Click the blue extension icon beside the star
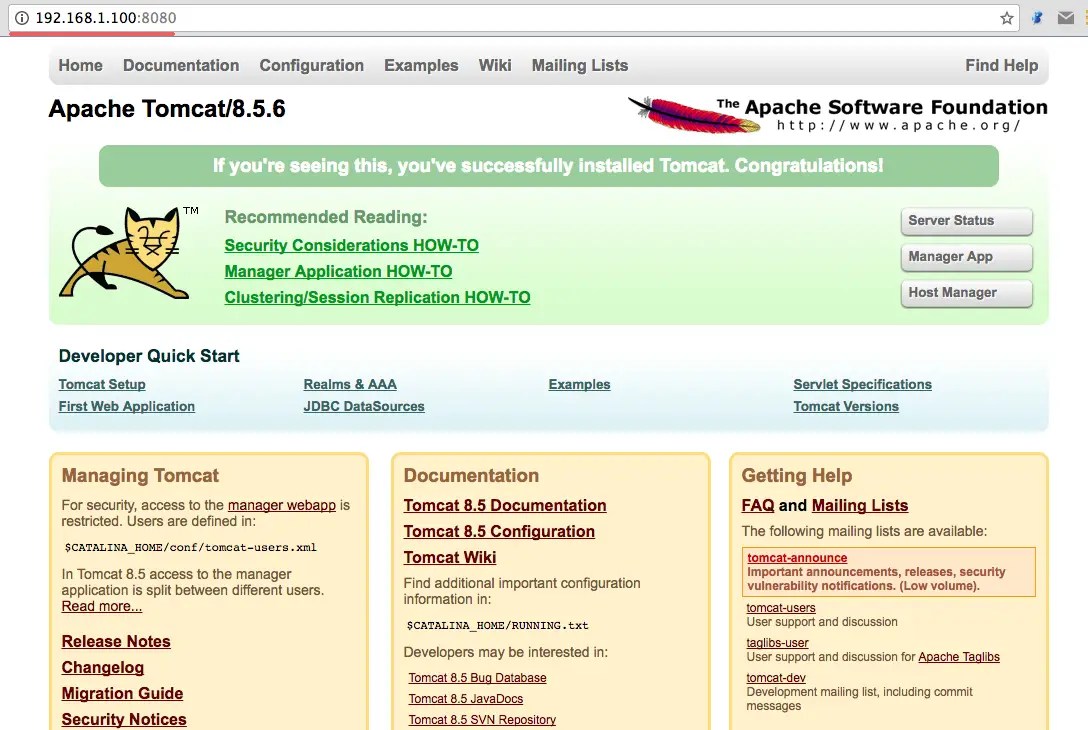Viewport: 1088px width, 730px height. (x=1037, y=17)
